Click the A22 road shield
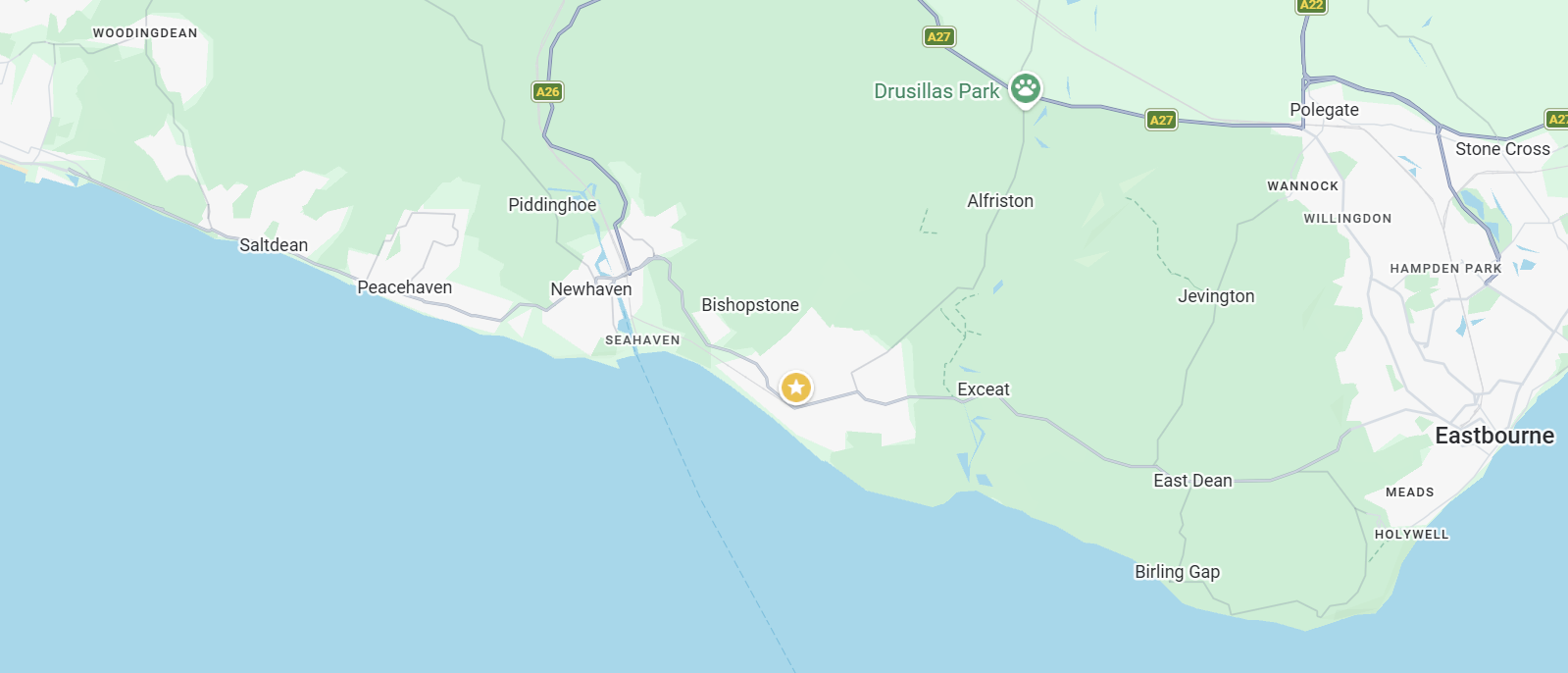This screenshot has width=1568, height=673. pos(1311,5)
